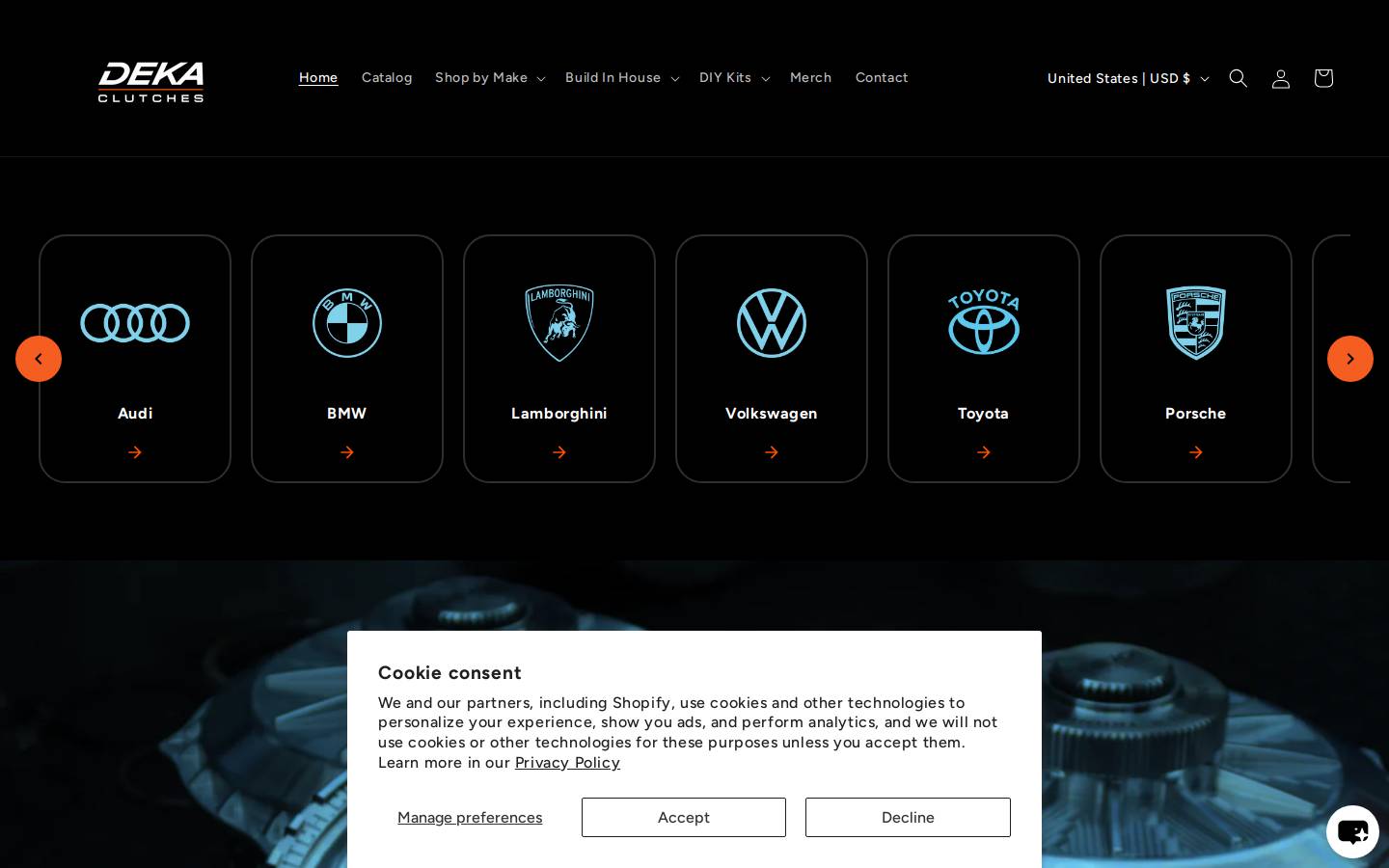Click the Volkswagen VW logo
Image resolution: width=1389 pixels, height=868 pixels.
click(x=772, y=323)
